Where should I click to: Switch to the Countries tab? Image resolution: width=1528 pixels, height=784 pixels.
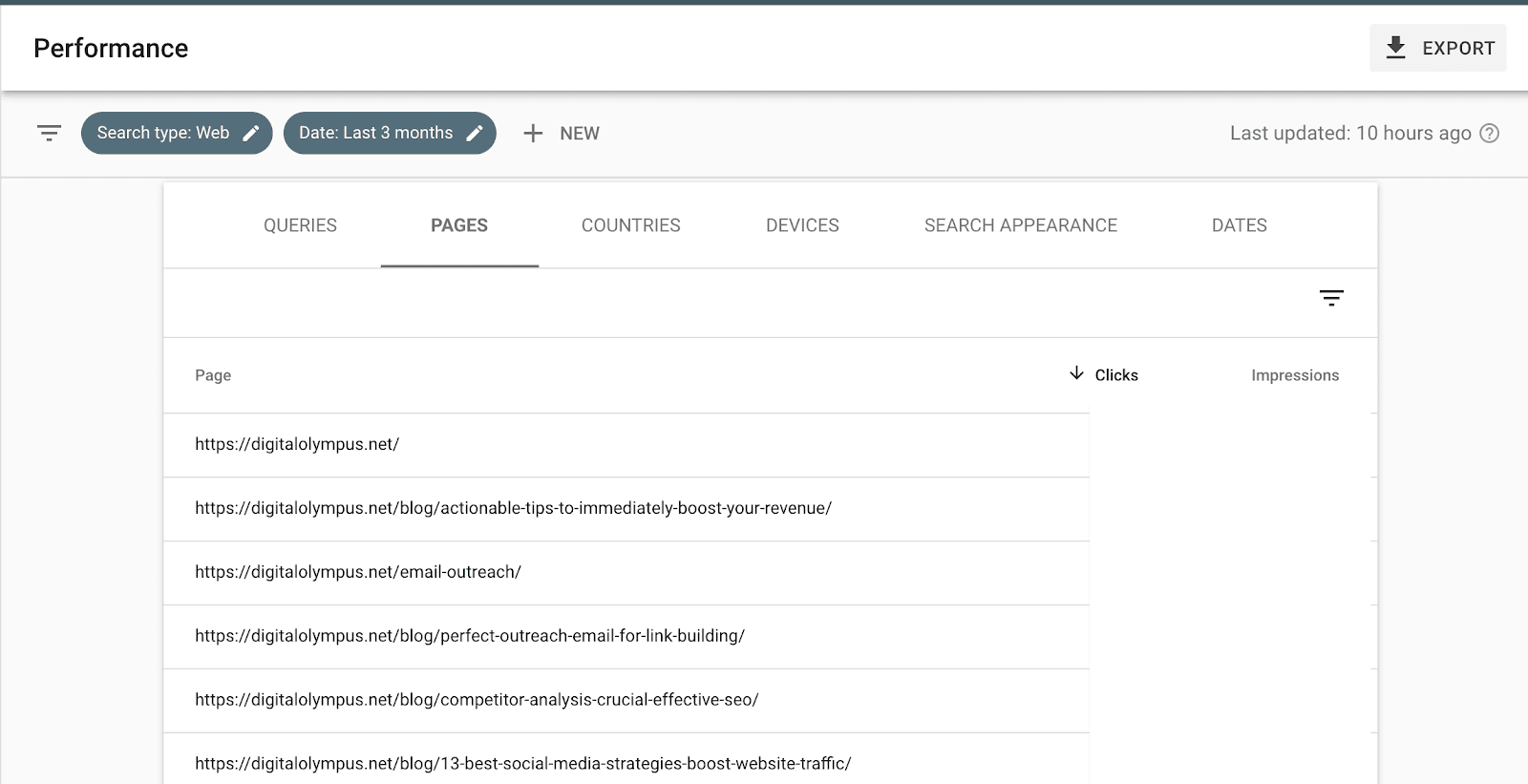click(631, 225)
